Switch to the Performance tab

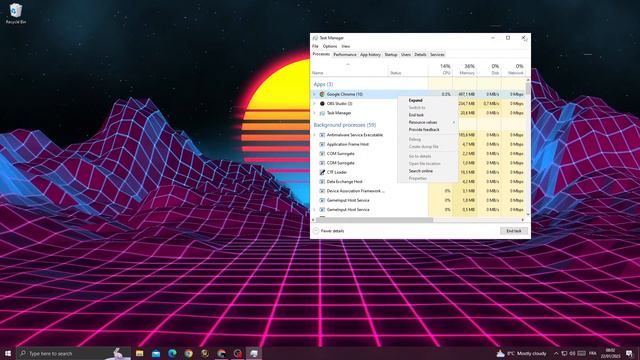[345, 55]
